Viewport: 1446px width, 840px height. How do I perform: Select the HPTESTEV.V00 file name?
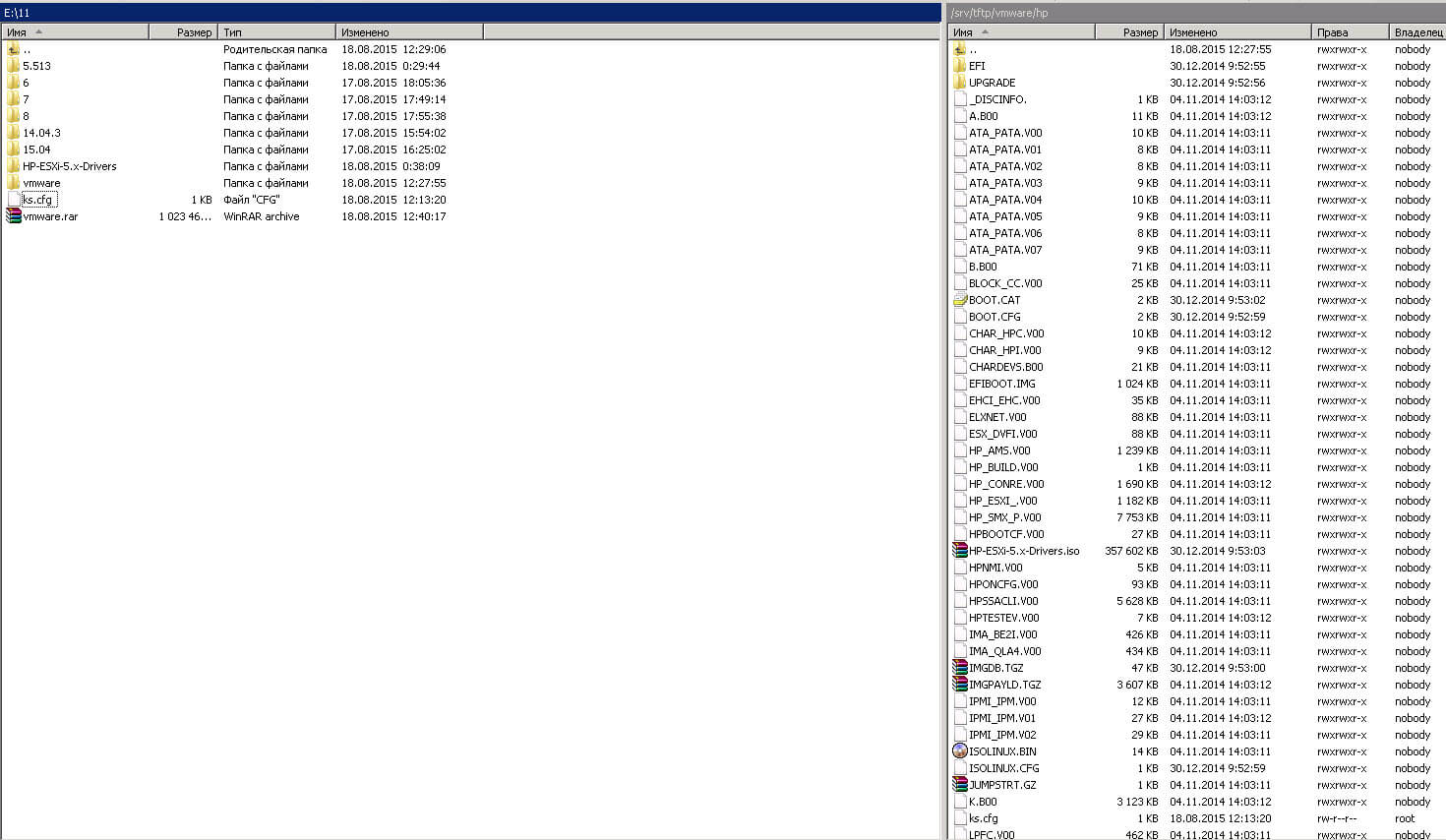pyautogui.click(x=1003, y=618)
